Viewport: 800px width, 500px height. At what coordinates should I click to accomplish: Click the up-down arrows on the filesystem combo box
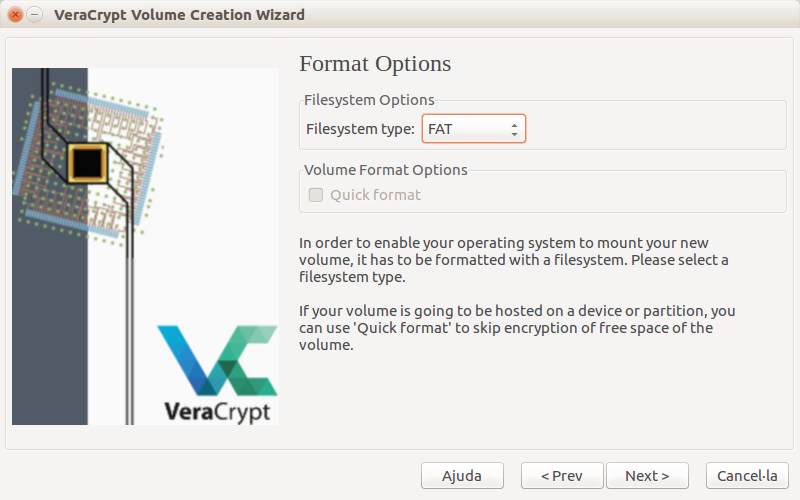pos(514,129)
